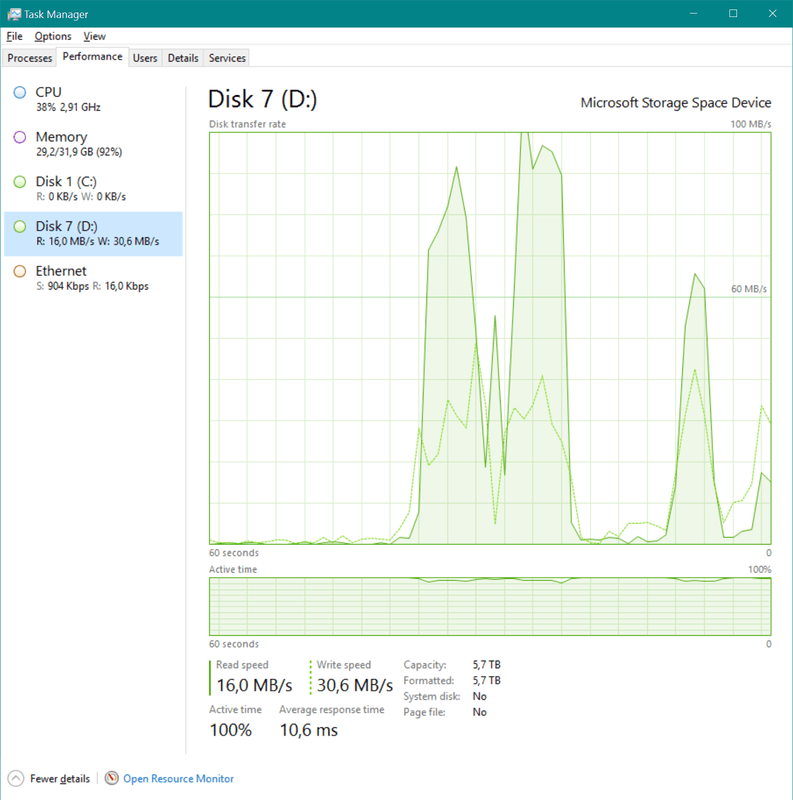Select Ethernet in the performance sidebar
This screenshot has width=793, height=800.
tap(93, 278)
